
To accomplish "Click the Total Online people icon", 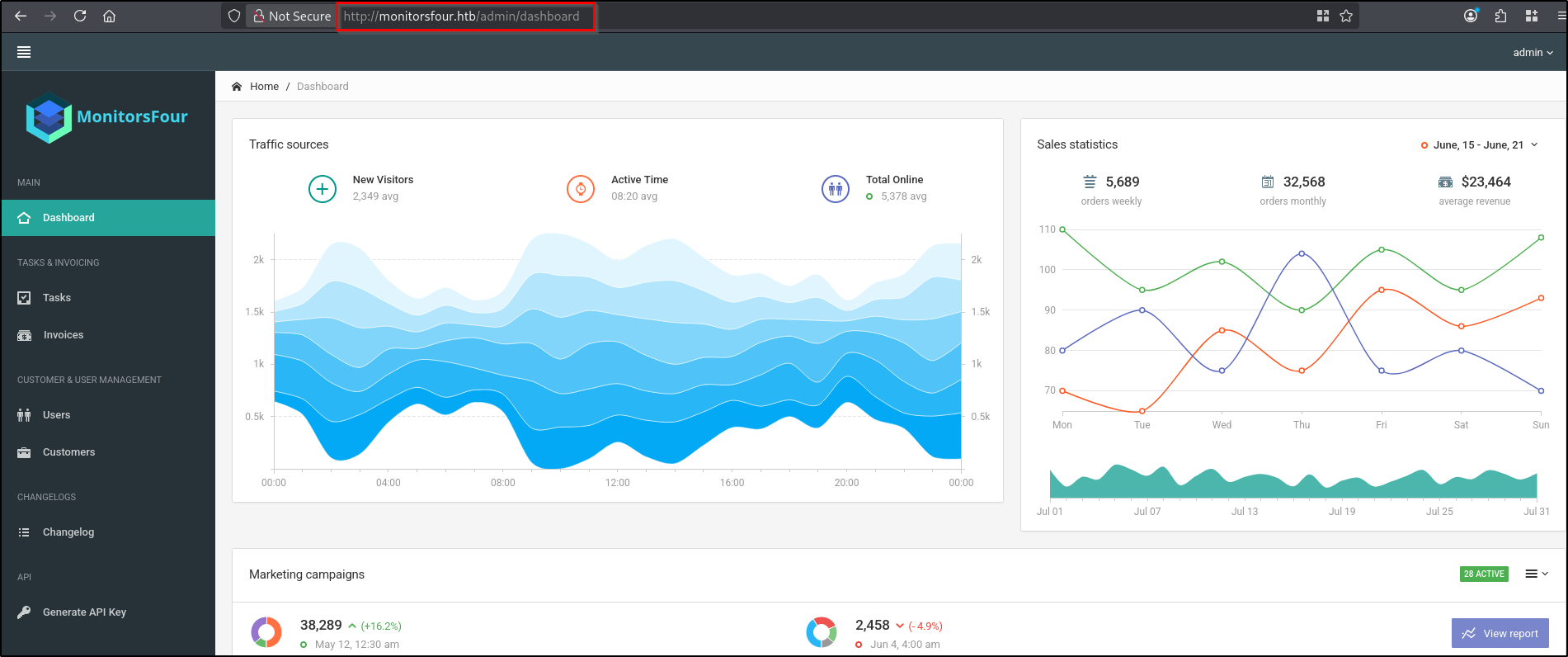I will coord(836,189).
